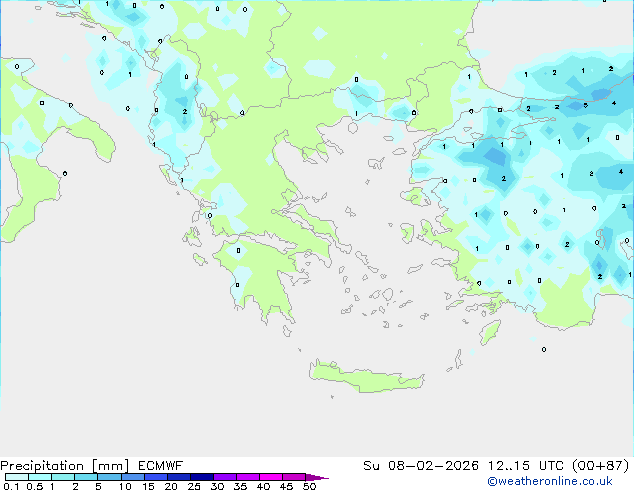Select the '(00+87)' forecast offset text

coord(601,466)
